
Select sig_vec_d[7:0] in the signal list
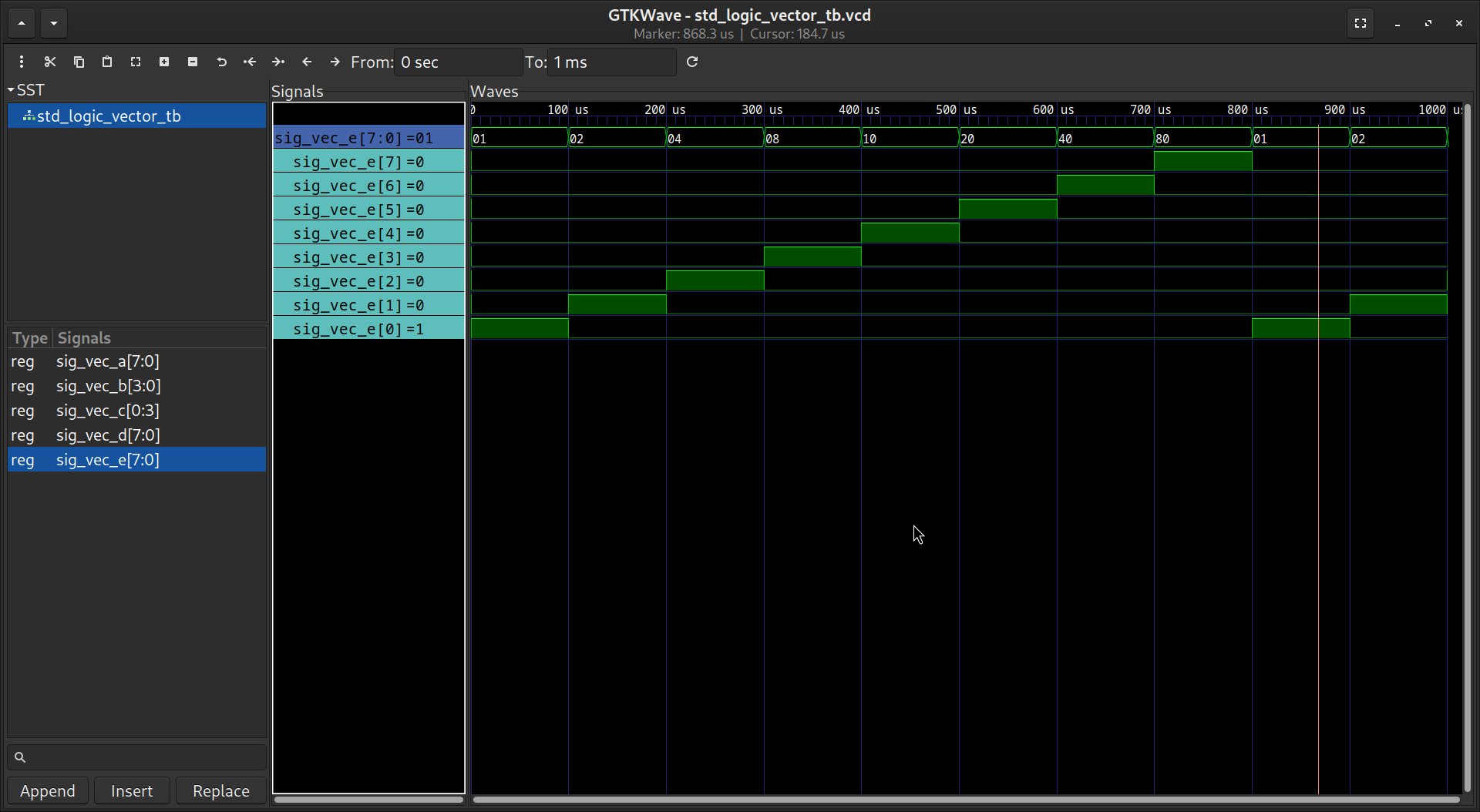[137, 435]
